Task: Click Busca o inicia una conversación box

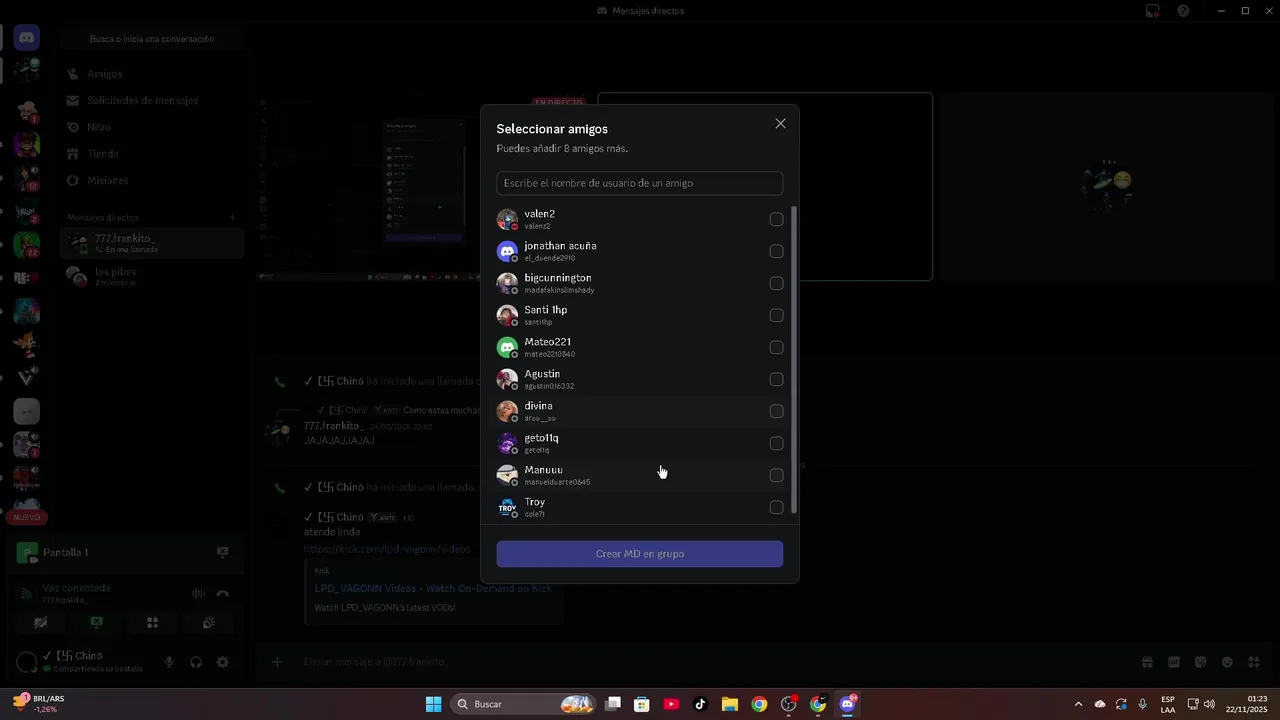Action: pos(152,39)
